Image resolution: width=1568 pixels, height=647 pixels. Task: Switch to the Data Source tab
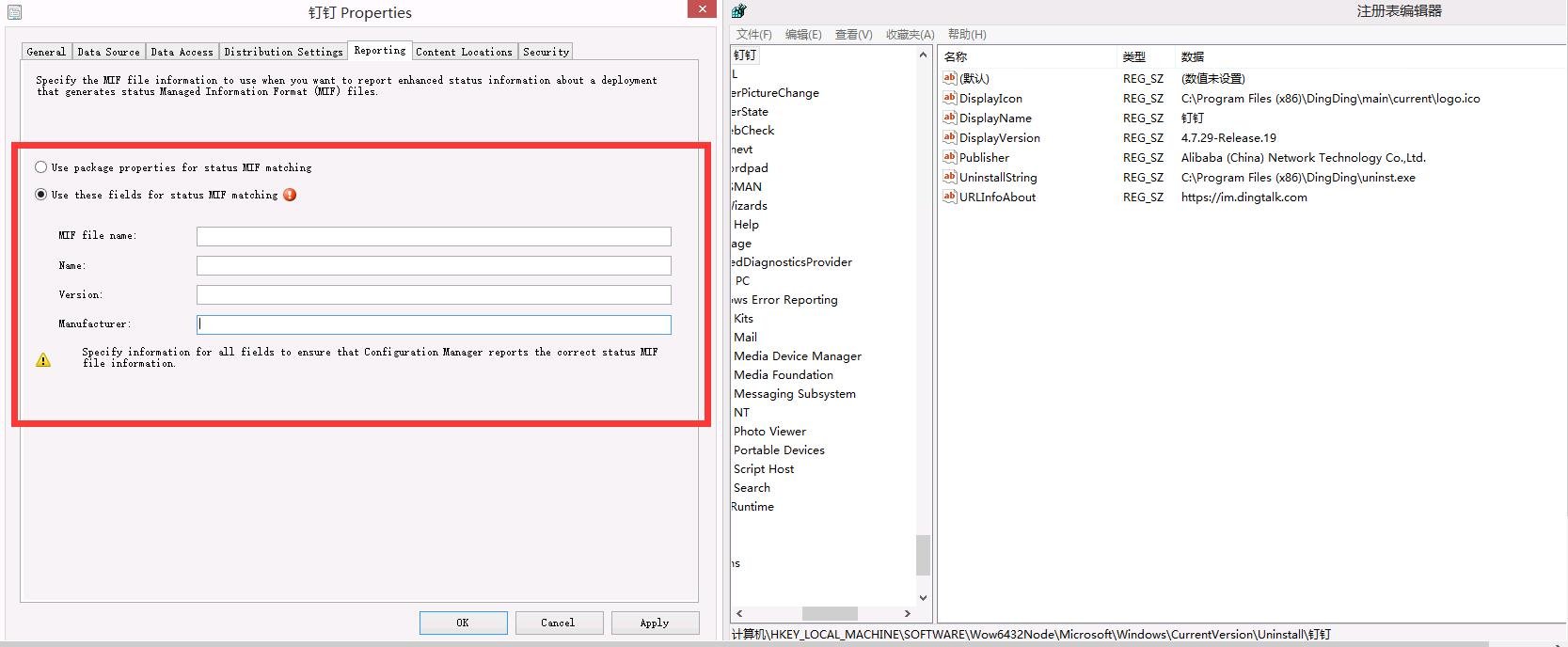[108, 52]
